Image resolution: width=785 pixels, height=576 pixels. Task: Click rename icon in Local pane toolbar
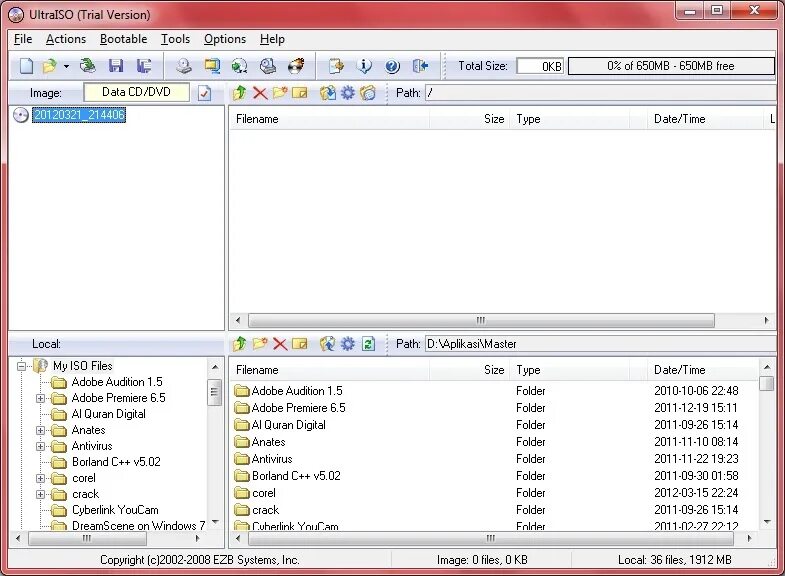click(x=299, y=344)
